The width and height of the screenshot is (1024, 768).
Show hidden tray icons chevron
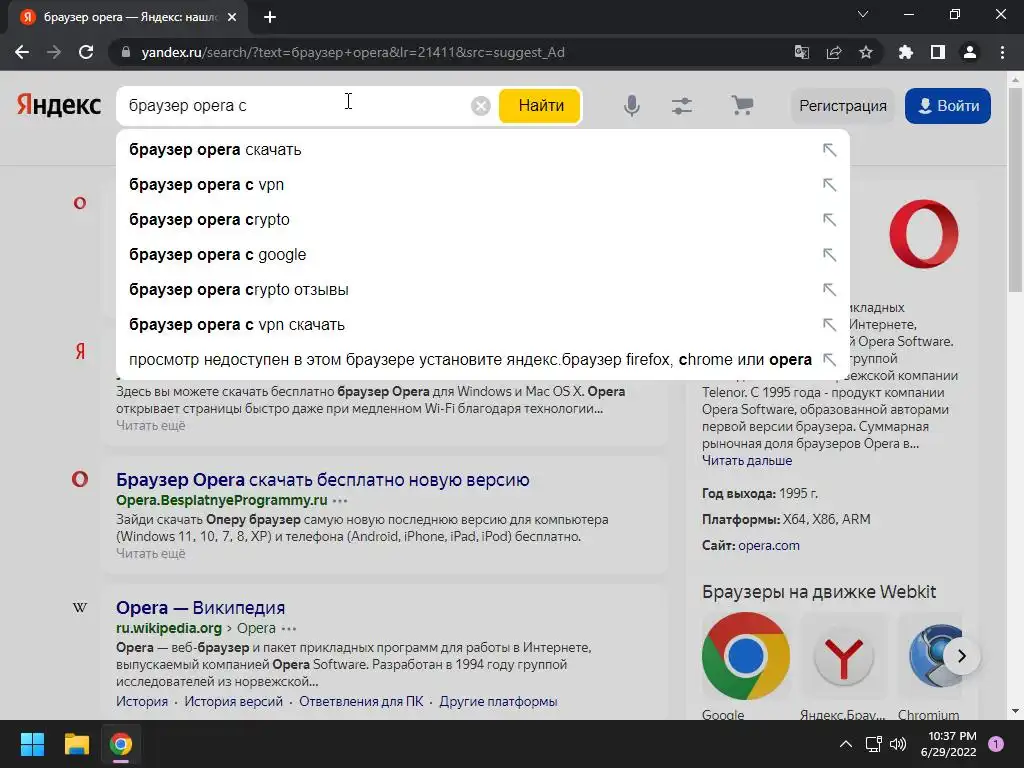click(846, 744)
